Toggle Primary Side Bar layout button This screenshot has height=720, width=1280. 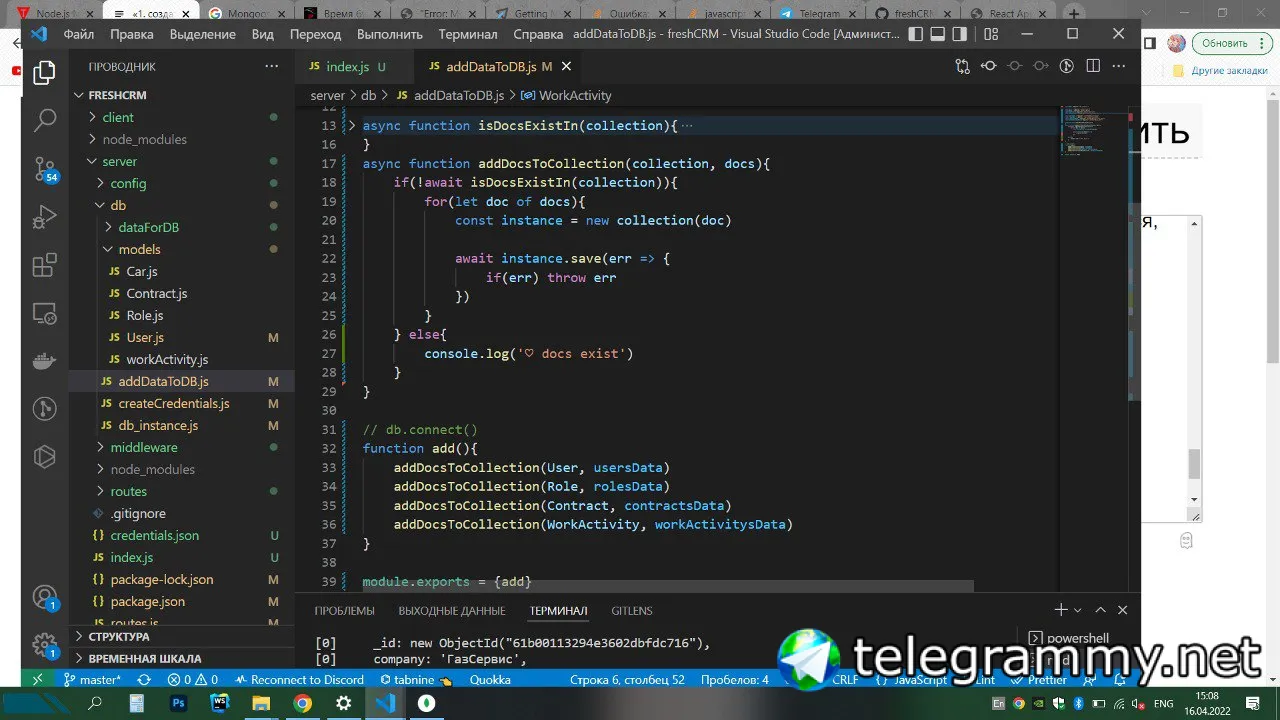click(915, 34)
